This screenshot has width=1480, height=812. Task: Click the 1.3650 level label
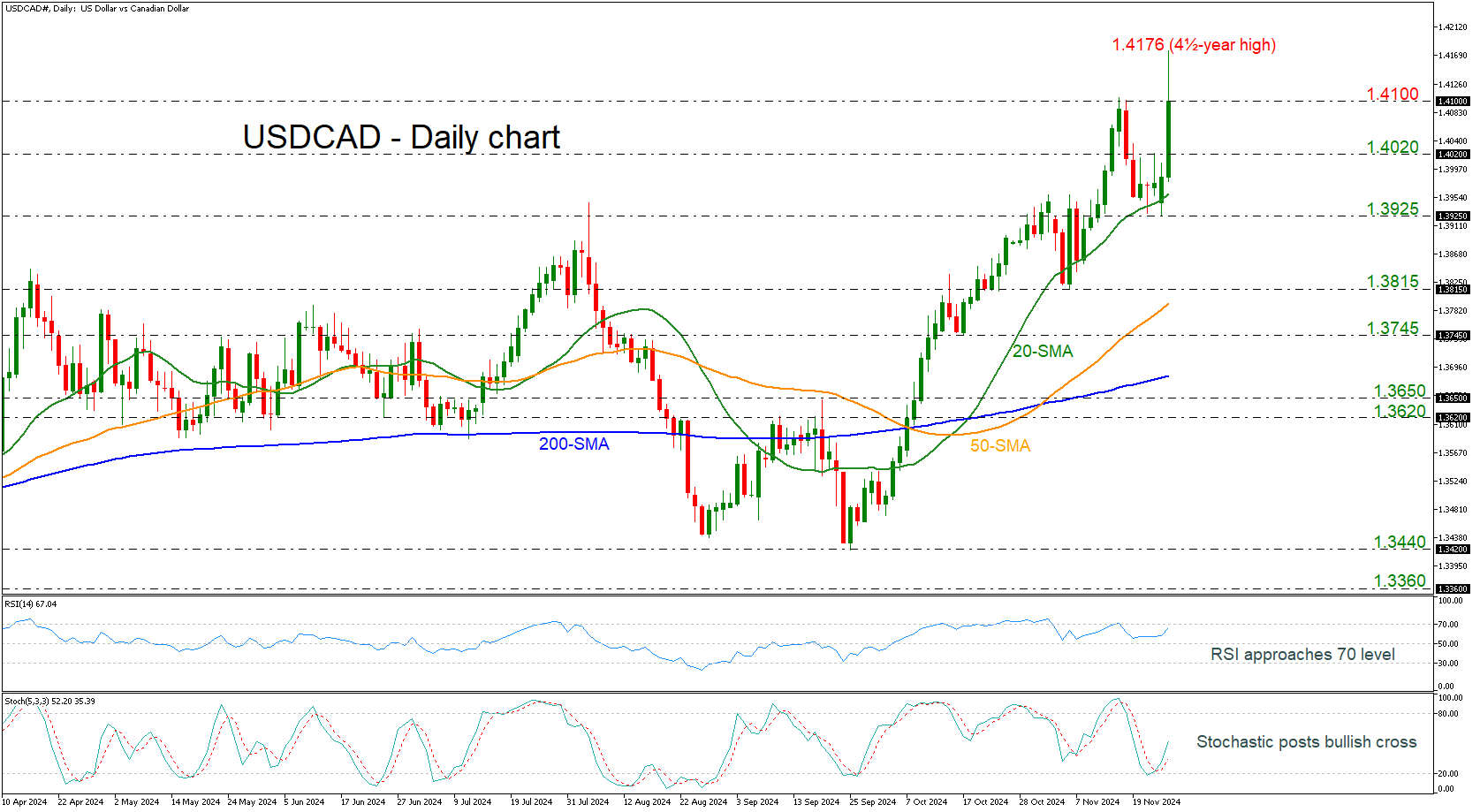pos(1399,391)
